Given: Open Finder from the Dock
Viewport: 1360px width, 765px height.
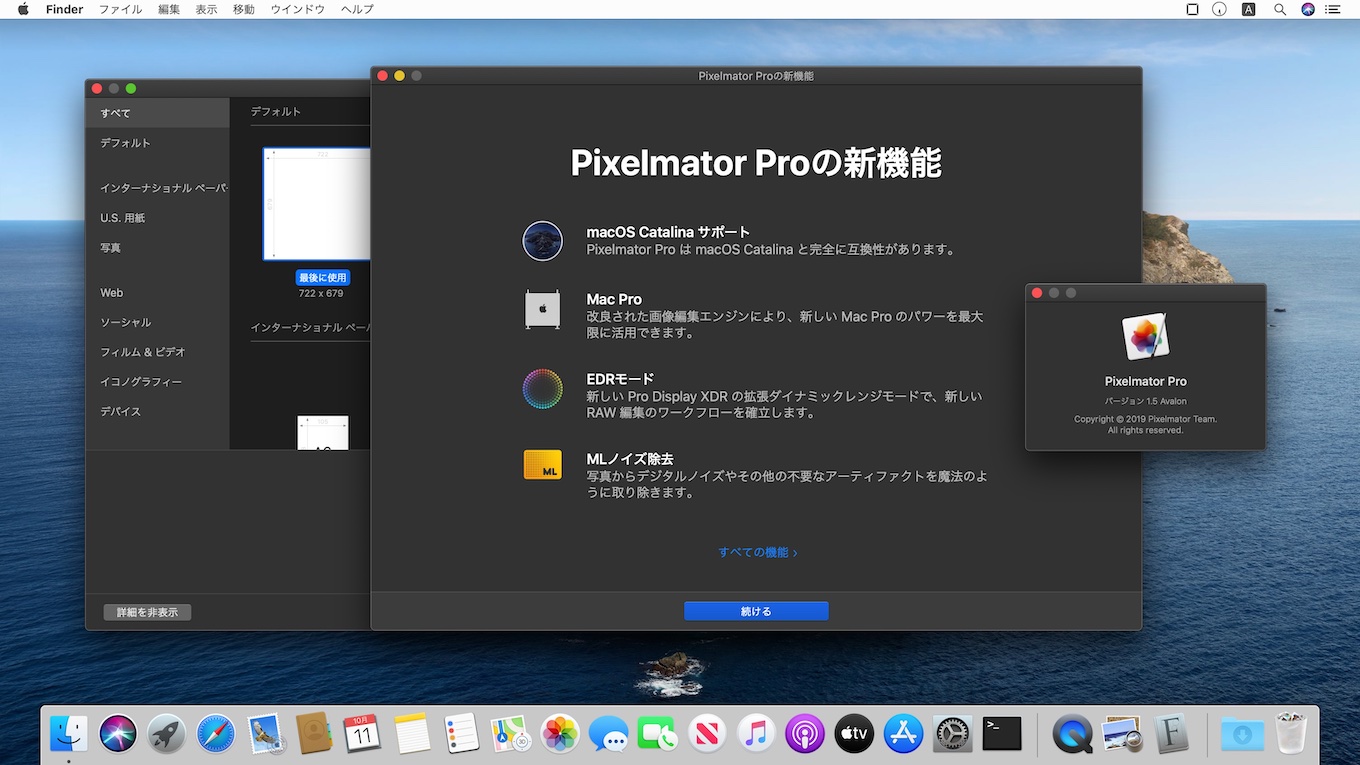Looking at the screenshot, I should (x=69, y=734).
